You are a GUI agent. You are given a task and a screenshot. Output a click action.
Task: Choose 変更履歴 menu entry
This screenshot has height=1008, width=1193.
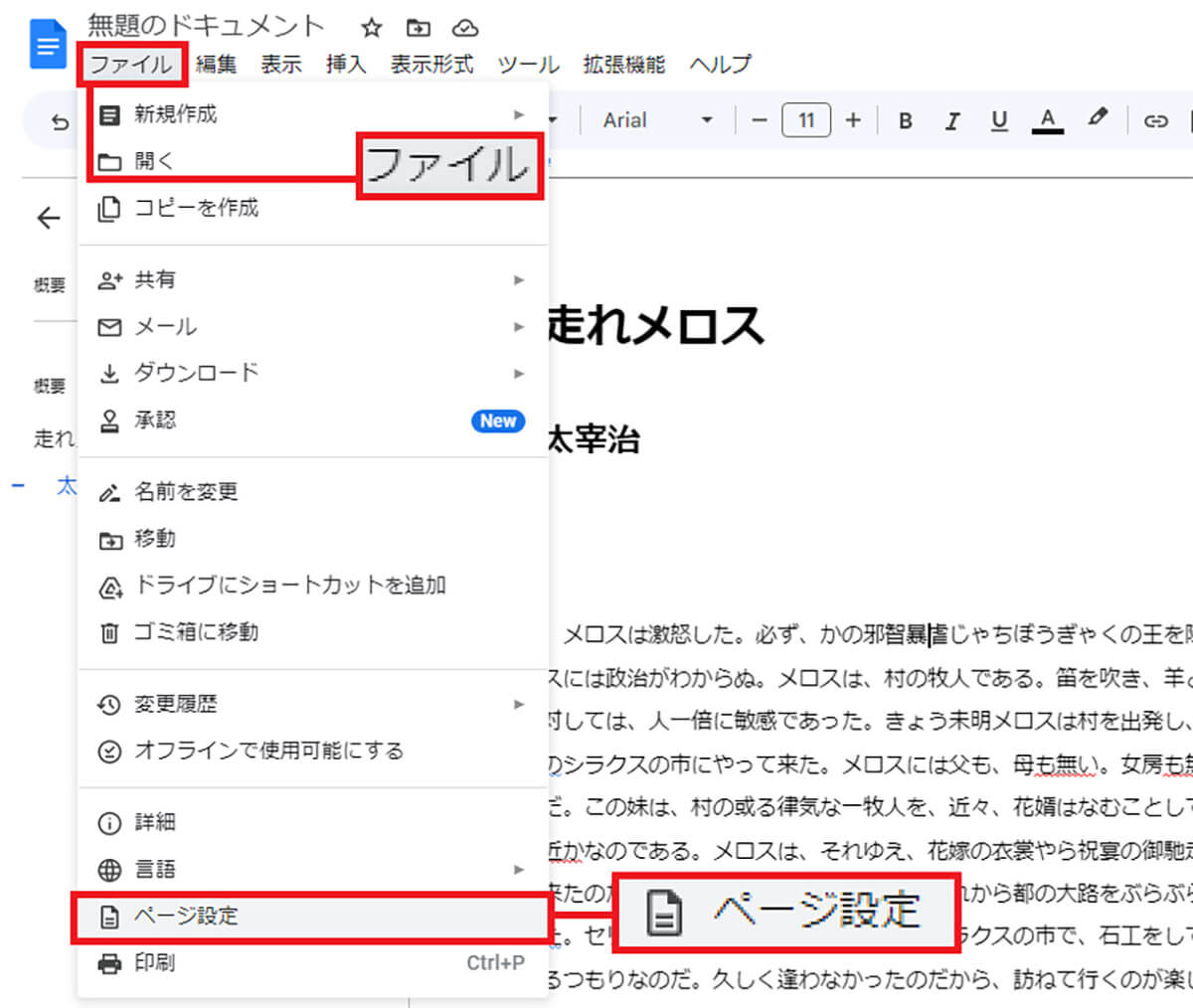(313, 705)
